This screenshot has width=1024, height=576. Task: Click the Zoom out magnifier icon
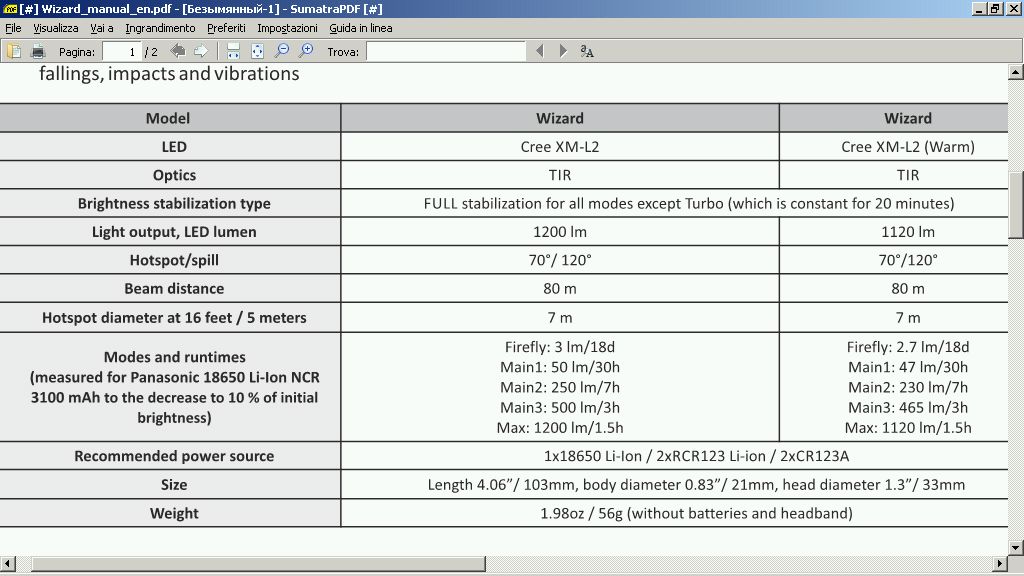click(282, 51)
